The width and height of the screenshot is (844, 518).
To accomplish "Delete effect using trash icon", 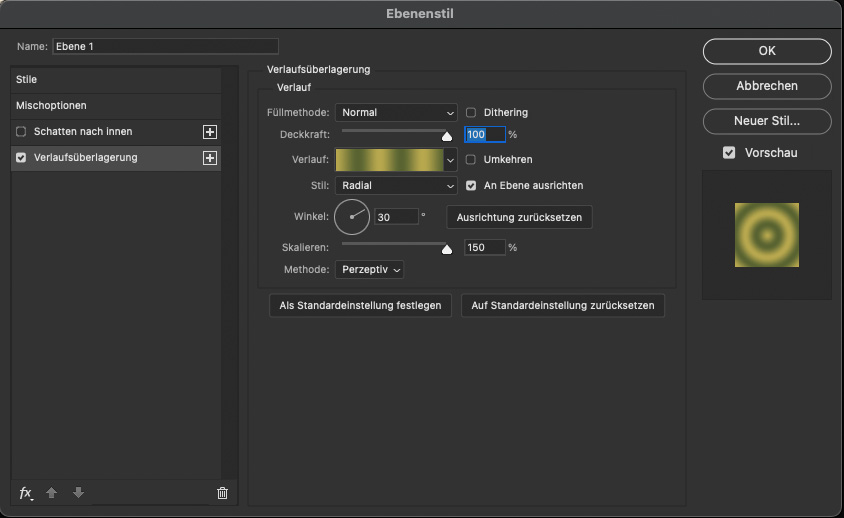I will pos(222,493).
